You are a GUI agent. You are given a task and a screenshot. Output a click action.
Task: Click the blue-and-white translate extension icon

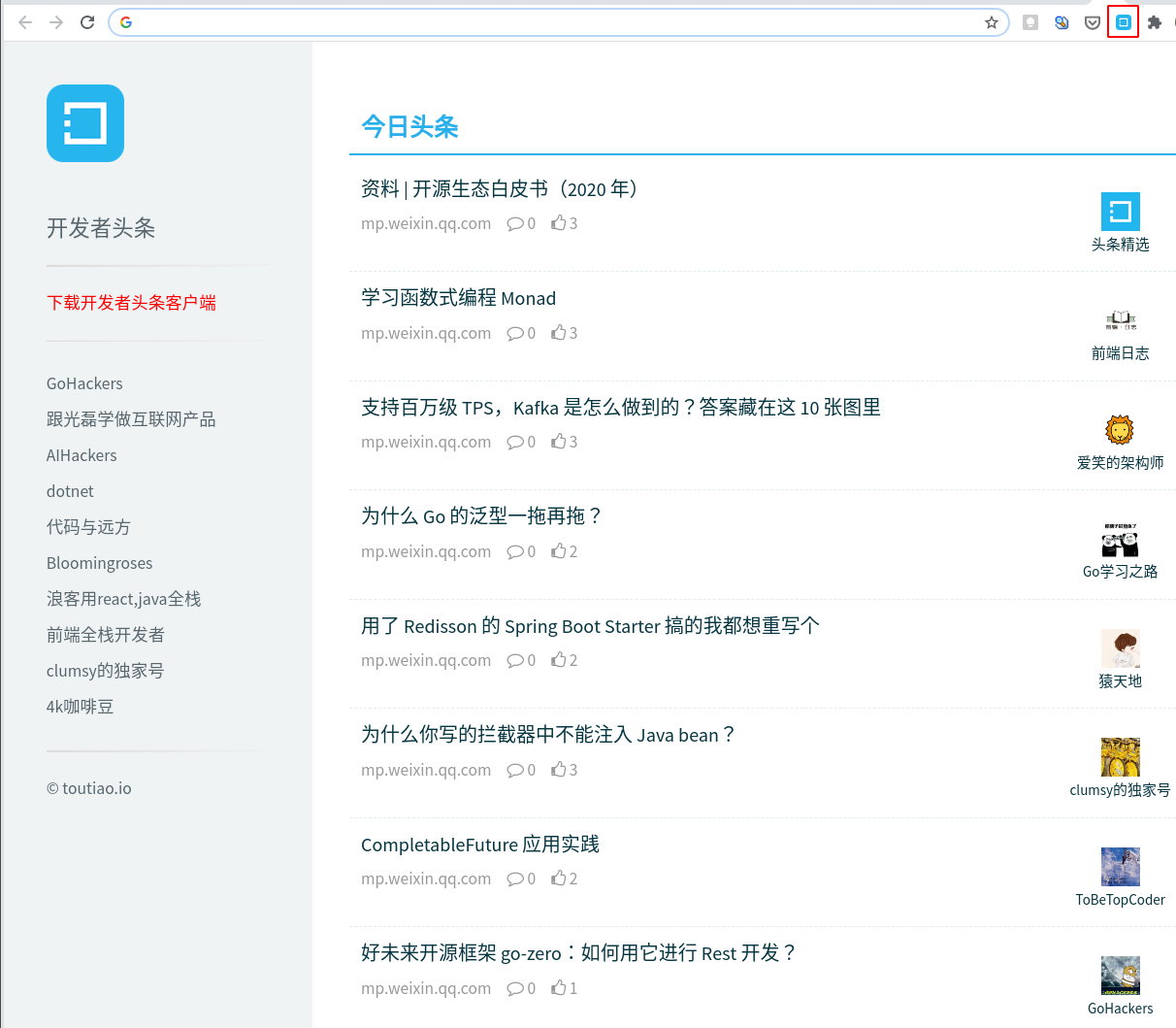(x=1062, y=22)
